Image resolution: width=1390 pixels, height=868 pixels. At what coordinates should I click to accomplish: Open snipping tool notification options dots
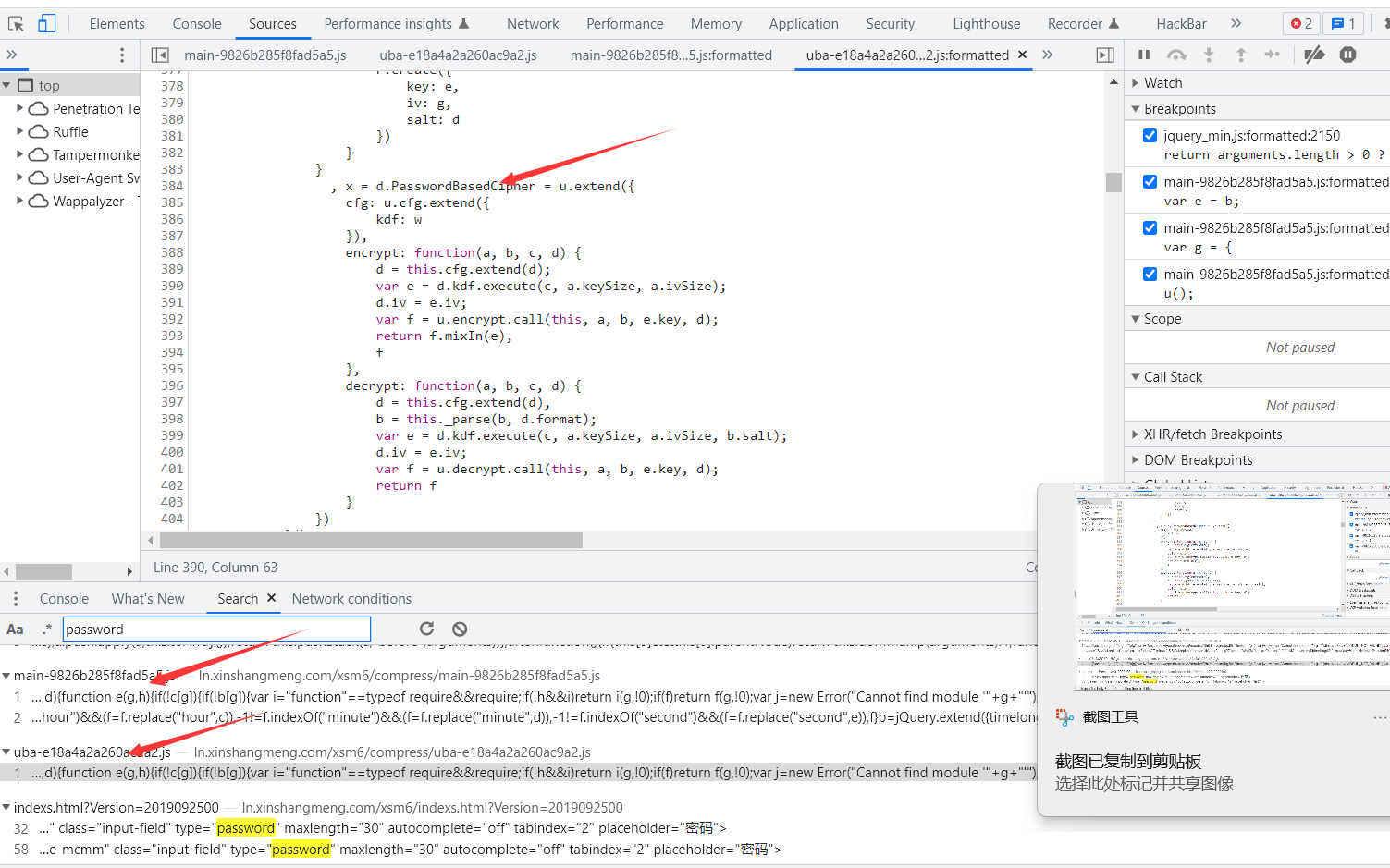tap(1380, 717)
